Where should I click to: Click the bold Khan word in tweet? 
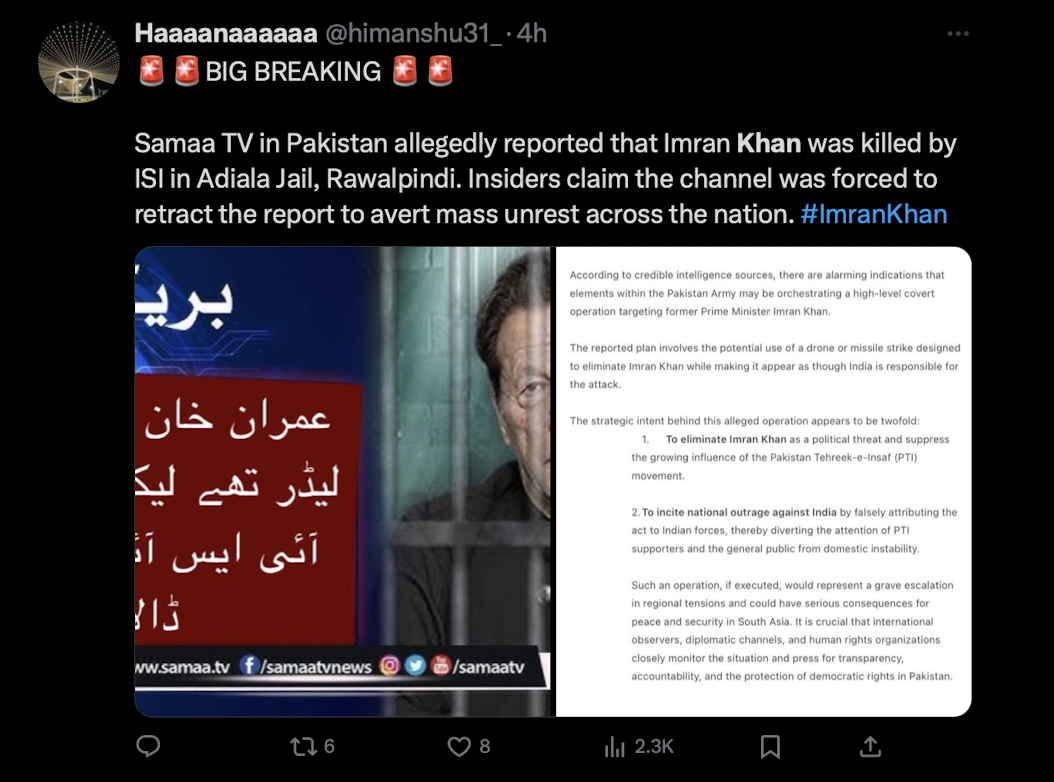[769, 143]
